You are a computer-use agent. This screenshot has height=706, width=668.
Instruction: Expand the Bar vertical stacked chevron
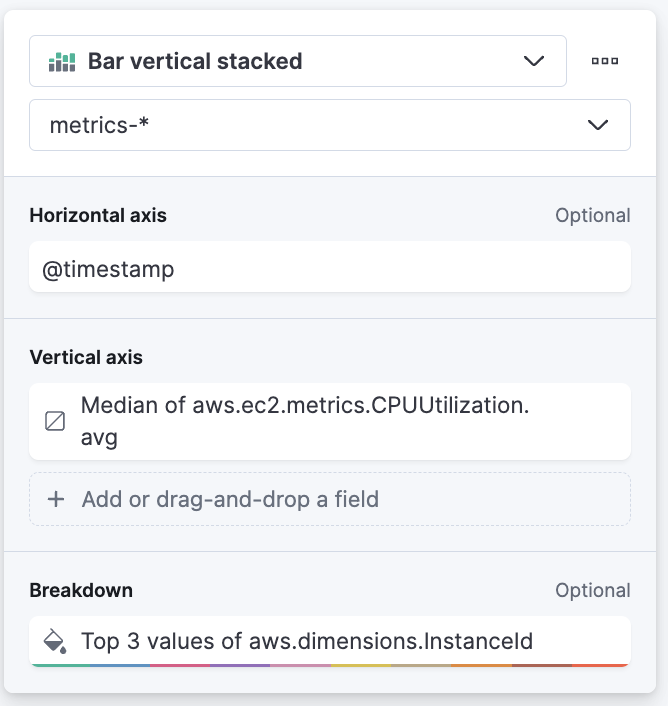534,61
